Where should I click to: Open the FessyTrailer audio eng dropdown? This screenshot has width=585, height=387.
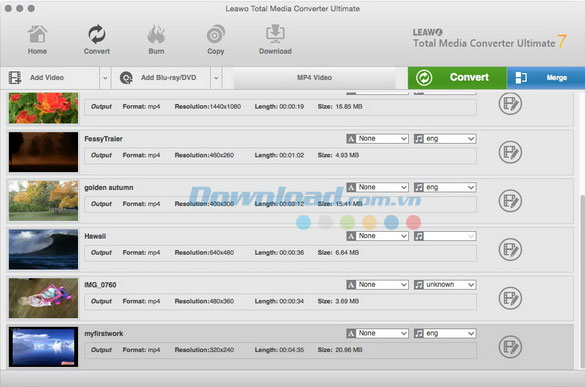tap(450, 139)
